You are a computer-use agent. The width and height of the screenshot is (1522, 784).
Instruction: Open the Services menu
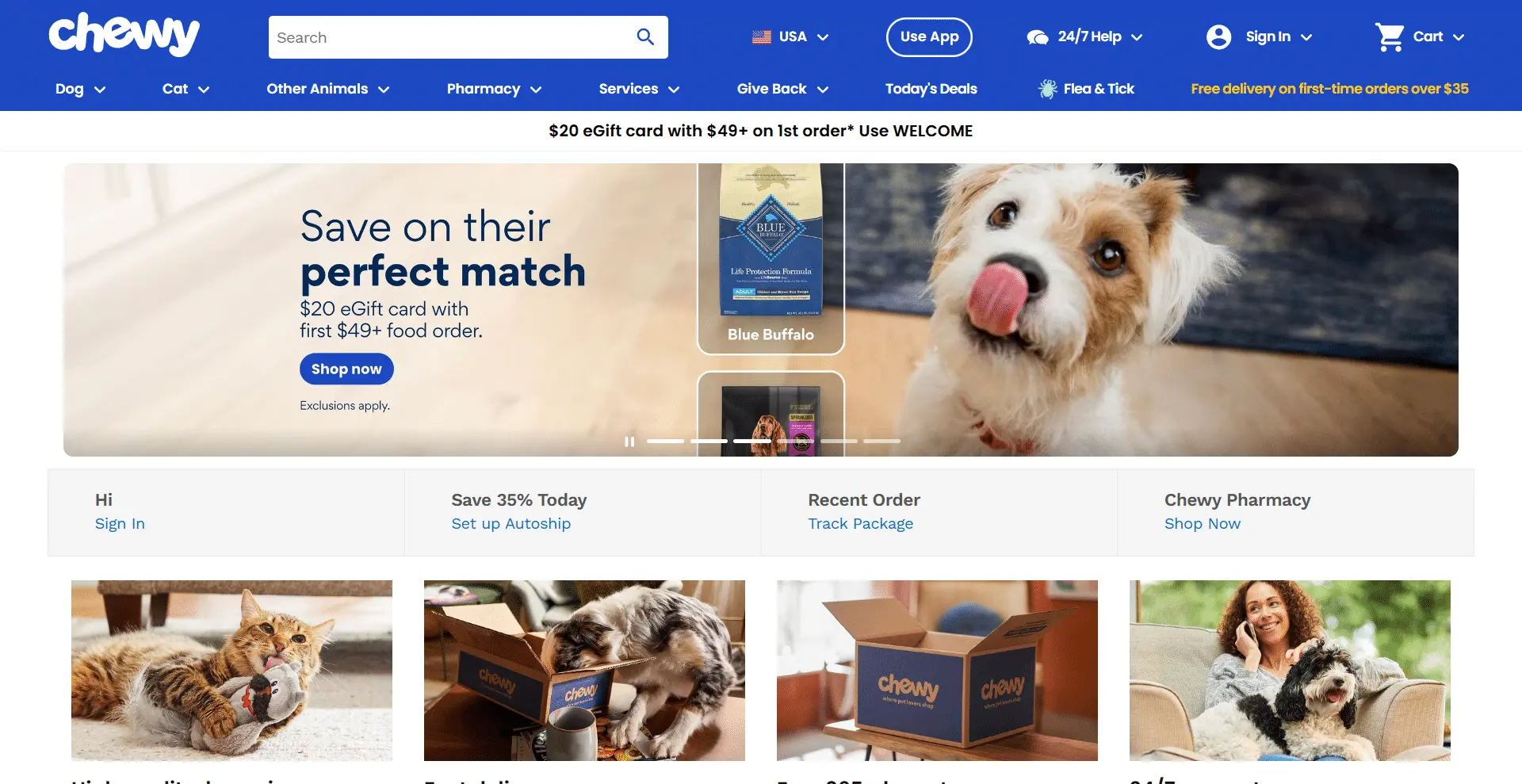639,89
